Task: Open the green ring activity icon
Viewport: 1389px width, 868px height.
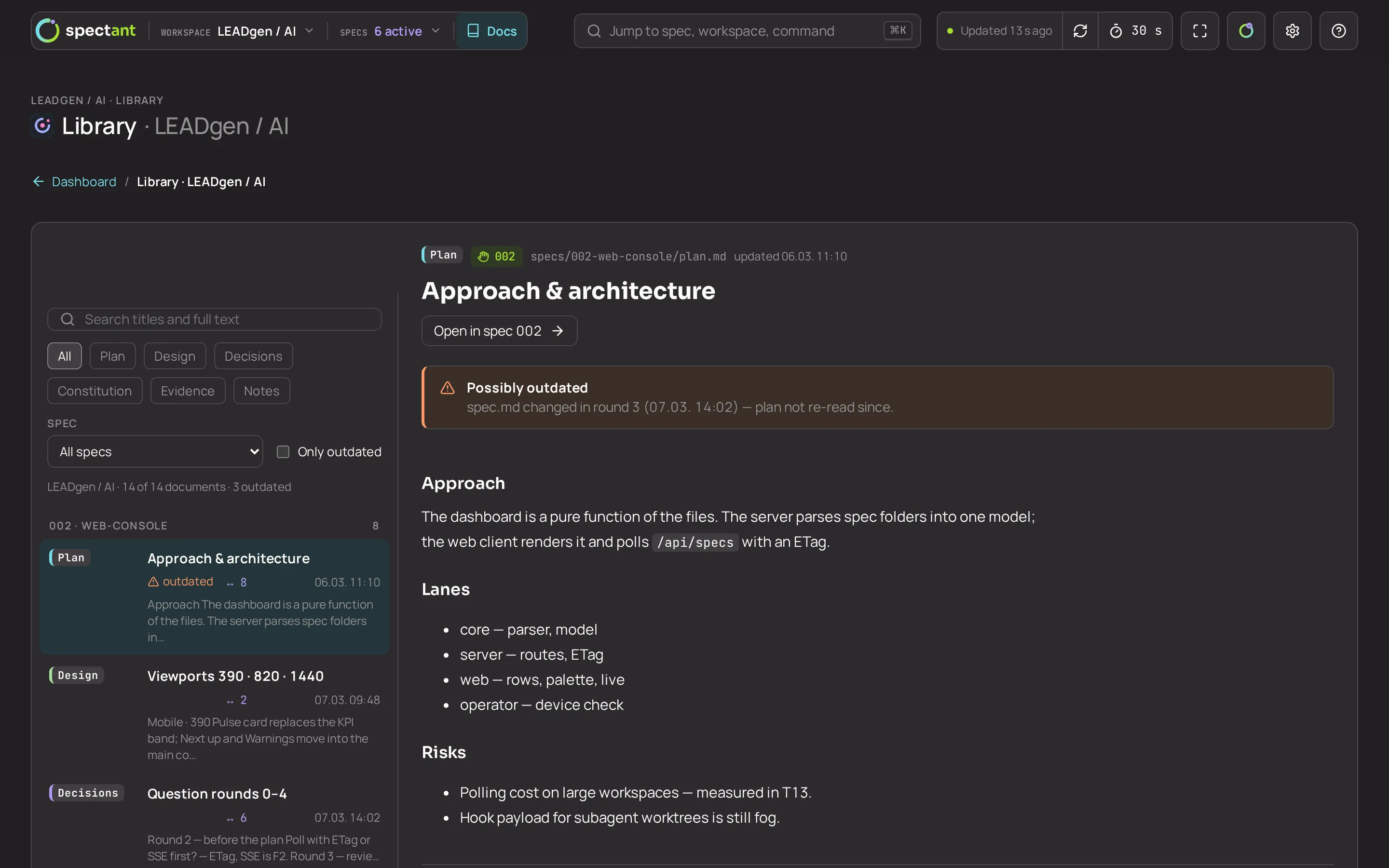Action: point(1246,31)
